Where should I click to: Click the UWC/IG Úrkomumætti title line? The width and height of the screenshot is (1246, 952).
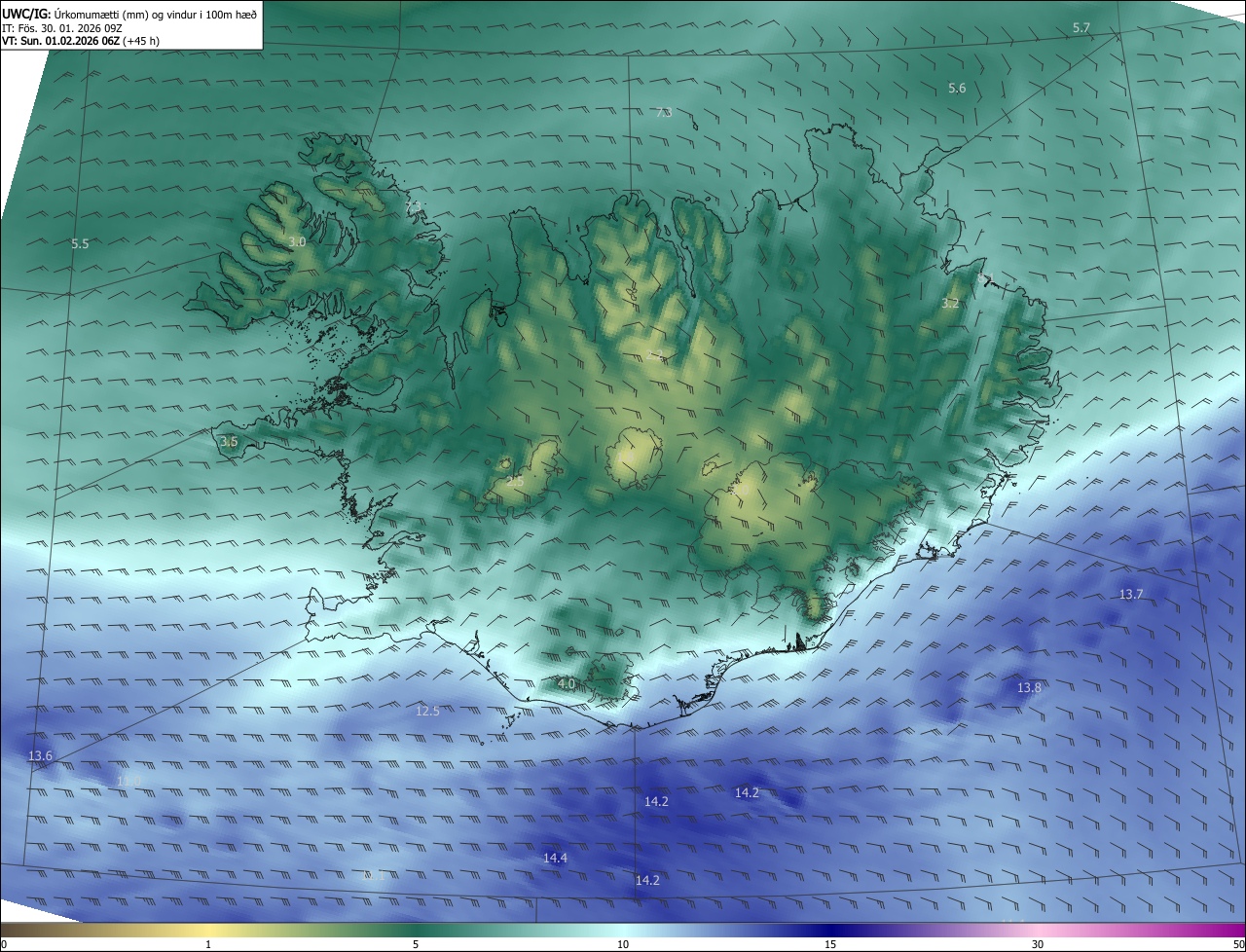click(x=129, y=14)
